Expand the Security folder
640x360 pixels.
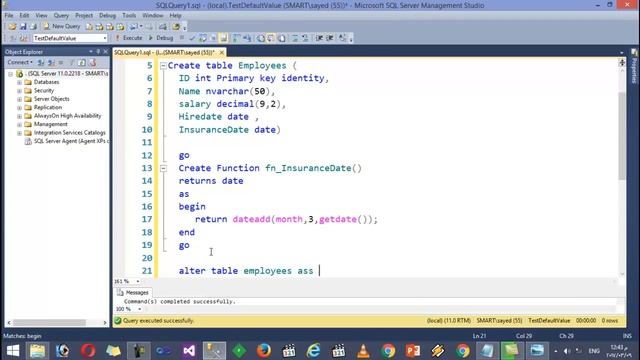click(x=19, y=91)
